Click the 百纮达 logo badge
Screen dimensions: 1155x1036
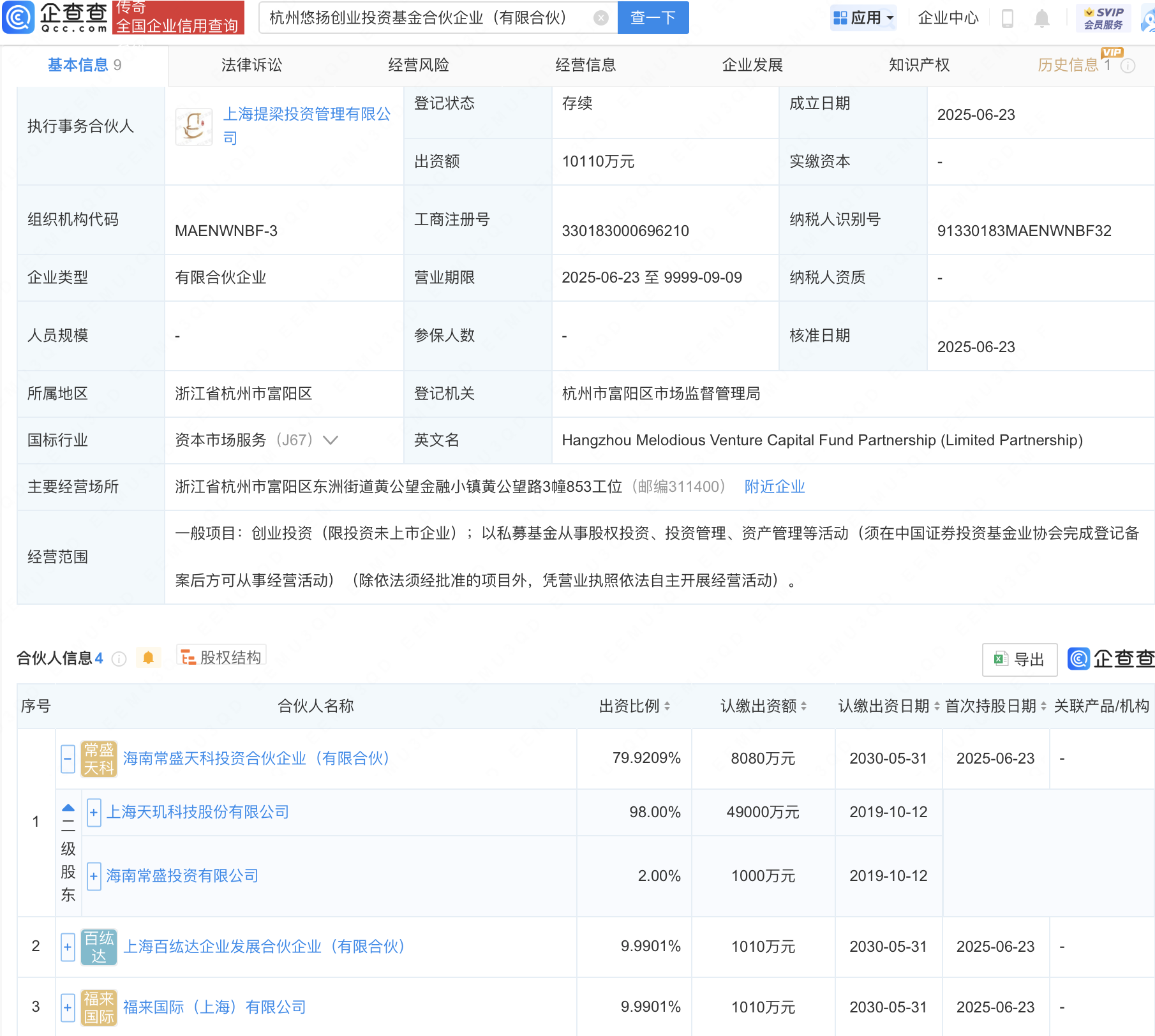point(99,947)
